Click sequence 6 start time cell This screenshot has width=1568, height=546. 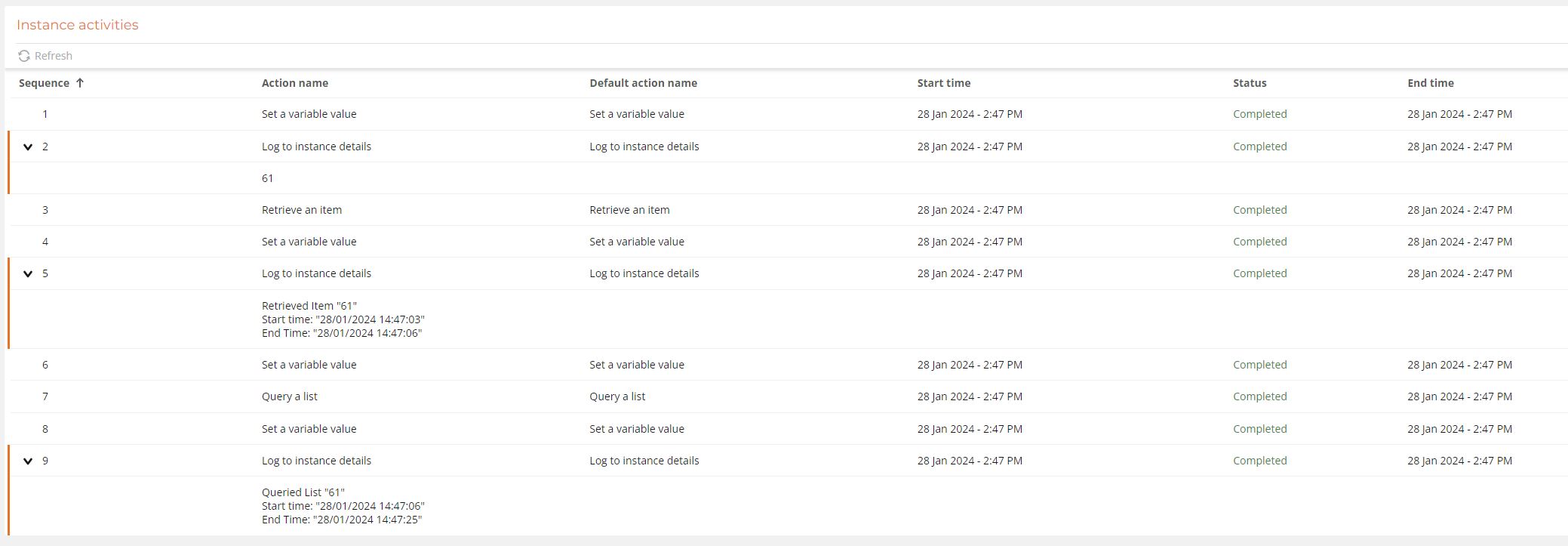[x=970, y=365]
